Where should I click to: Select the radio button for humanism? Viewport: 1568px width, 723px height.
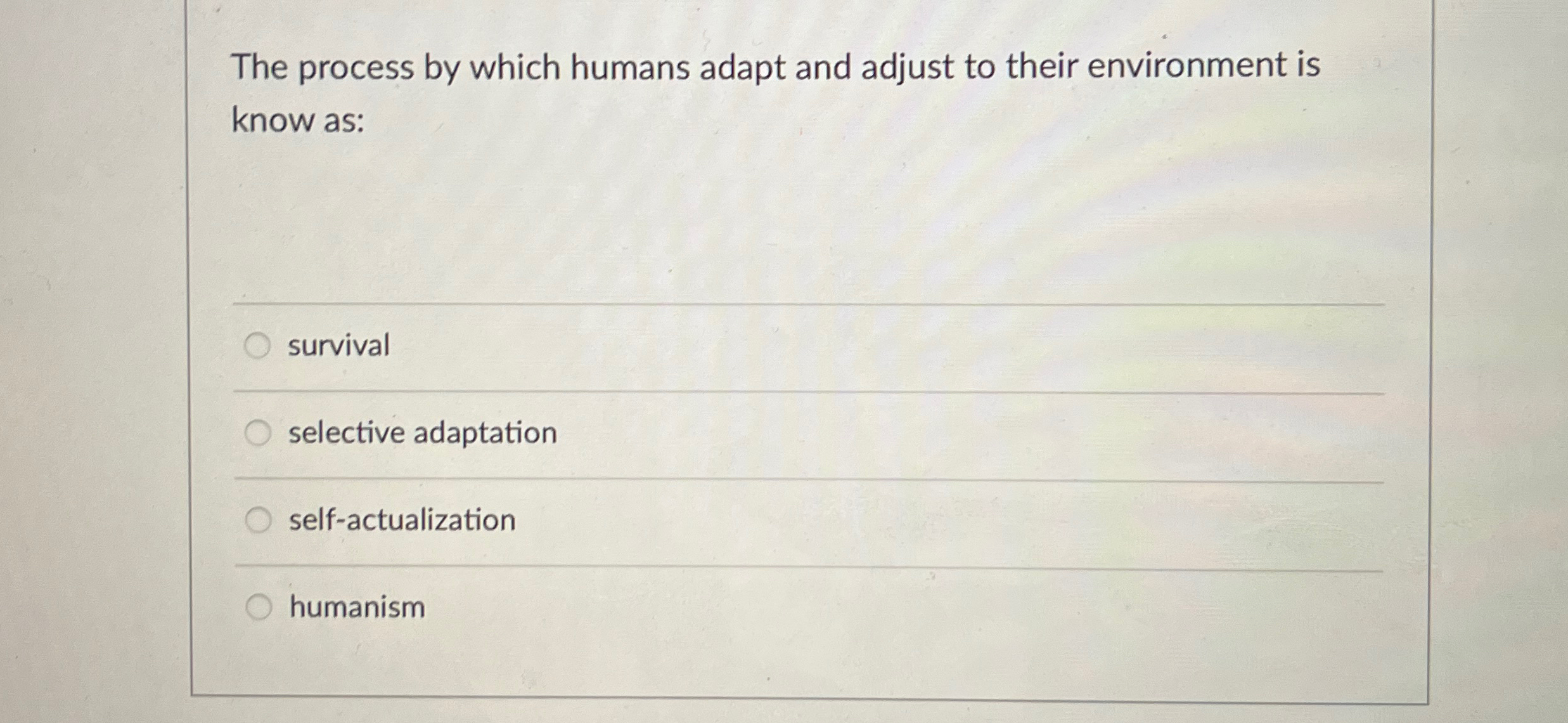tap(259, 608)
